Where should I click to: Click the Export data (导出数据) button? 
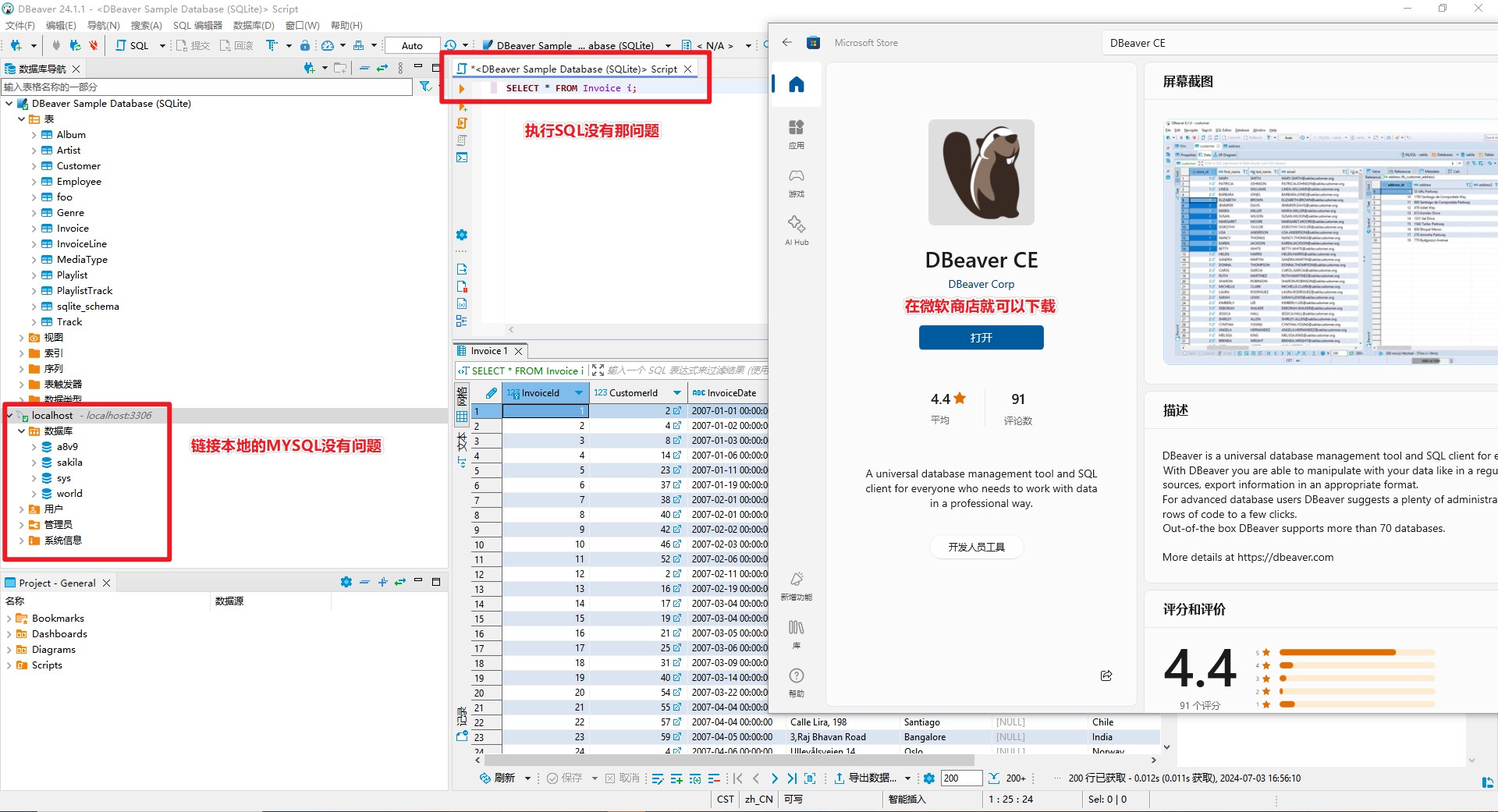point(867,778)
